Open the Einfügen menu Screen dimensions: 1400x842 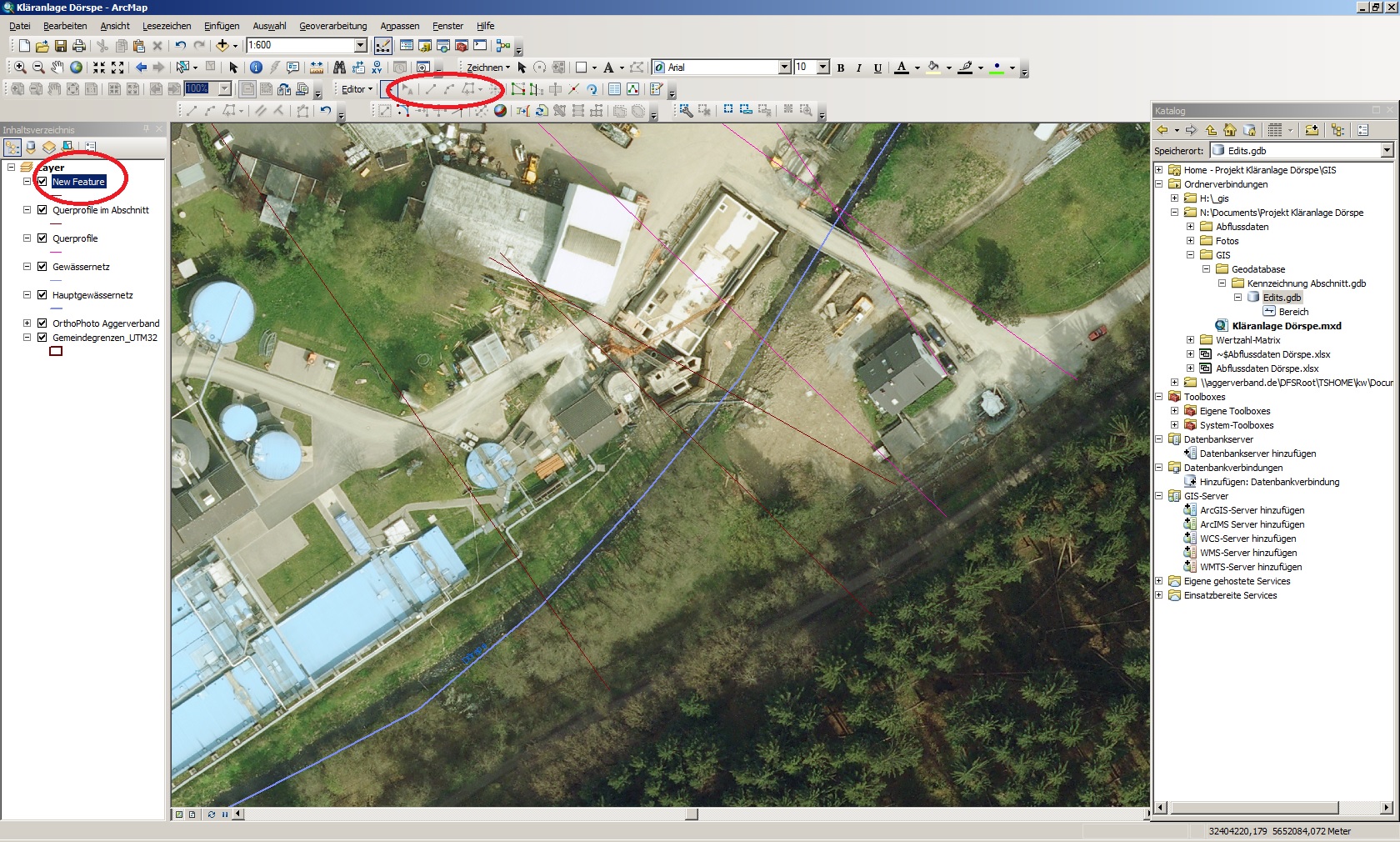[221, 26]
